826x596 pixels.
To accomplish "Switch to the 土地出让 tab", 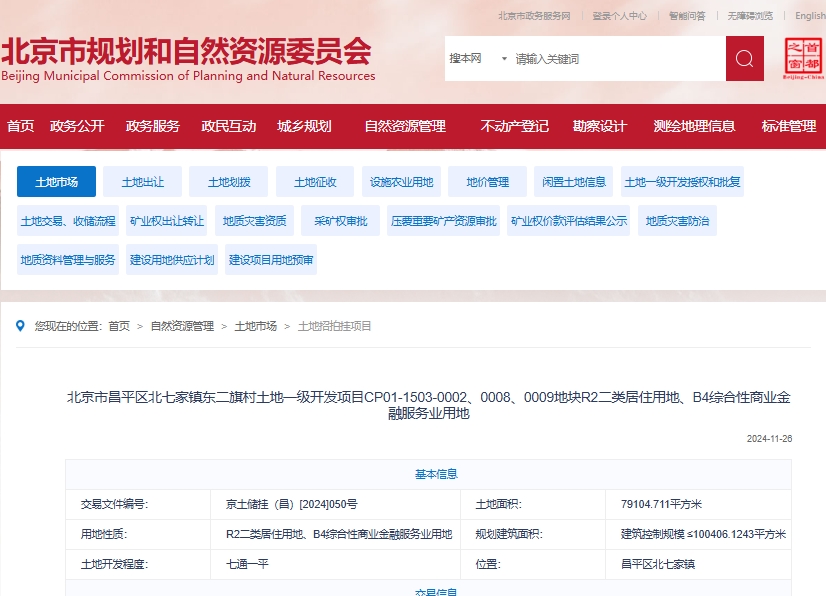I will [143, 182].
